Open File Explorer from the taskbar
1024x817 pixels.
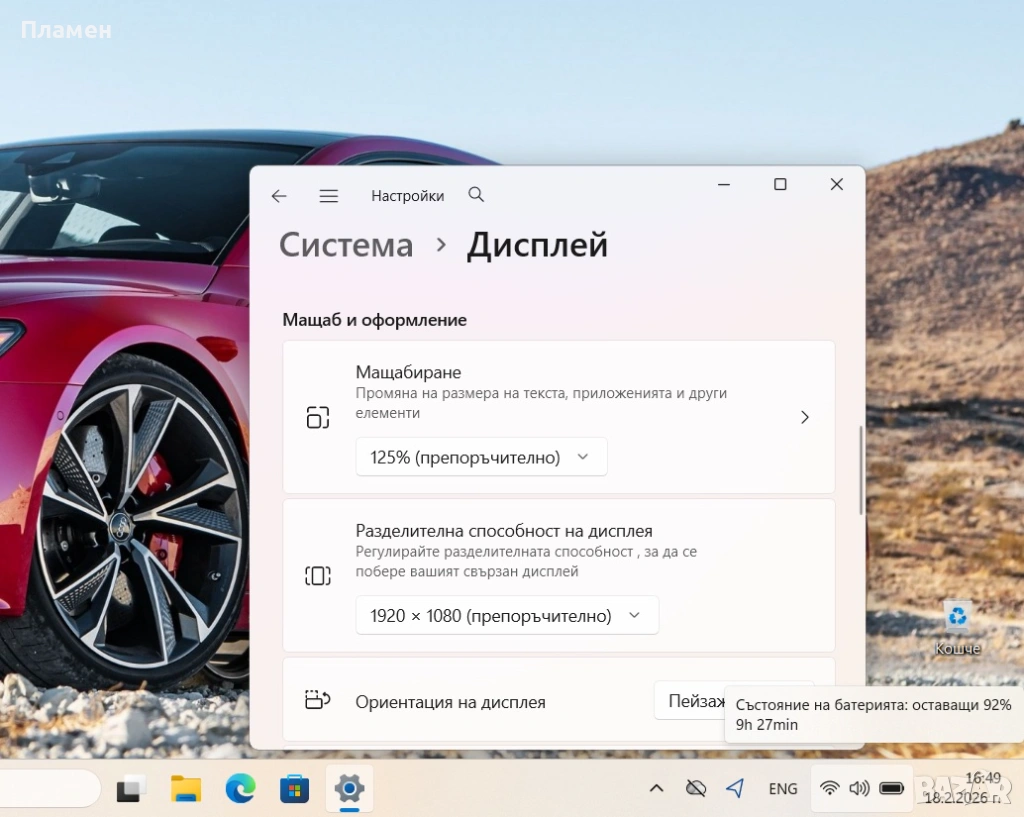[186, 789]
